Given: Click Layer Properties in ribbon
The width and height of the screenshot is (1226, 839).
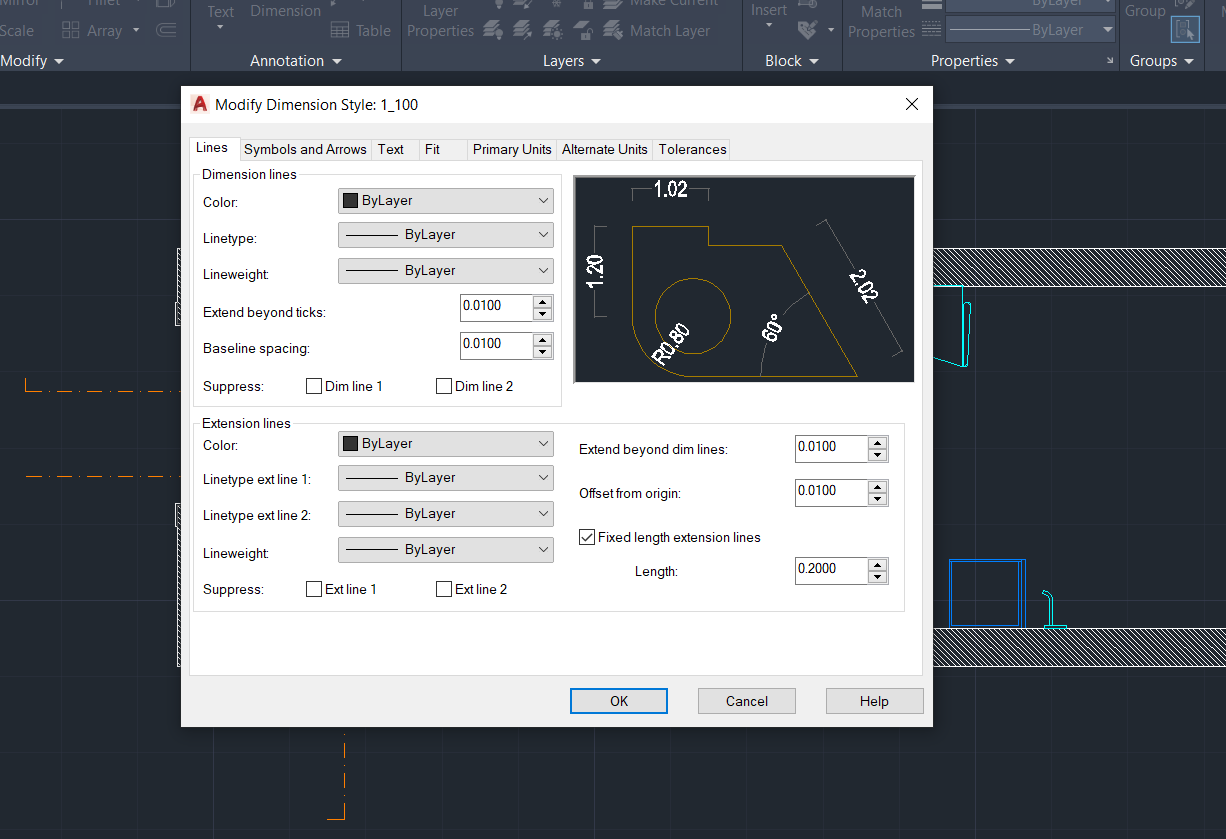Looking at the screenshot, I should click(x=440, y=21).
